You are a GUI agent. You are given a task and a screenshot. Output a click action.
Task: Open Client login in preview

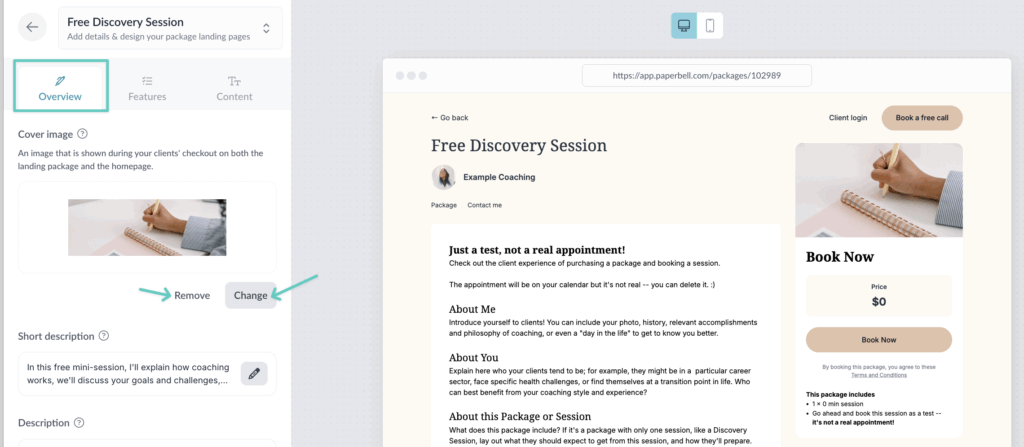pyautogui.click(x=848, y=118)
